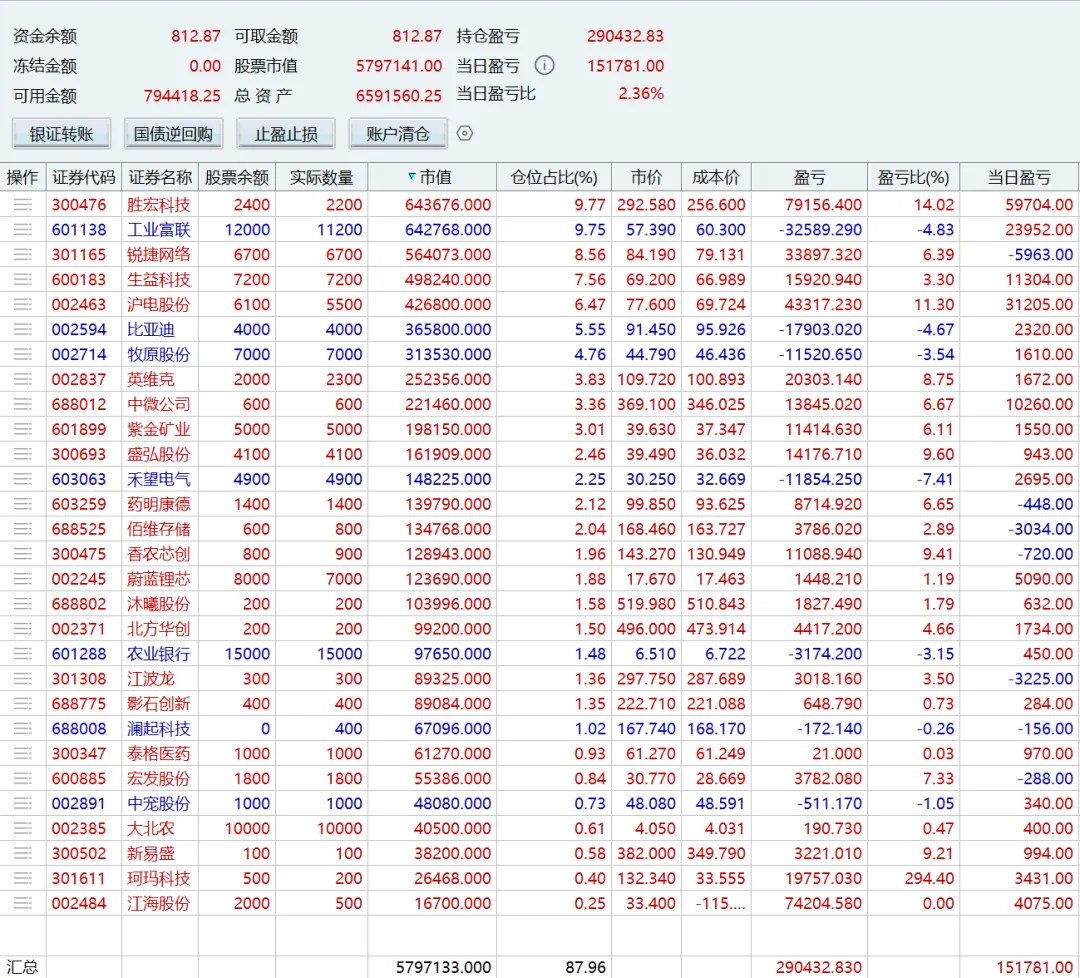This screenshot has width=1080, height=978.
Task: Open the operation menu icon for 沪电股份
Action: point(23,304)
